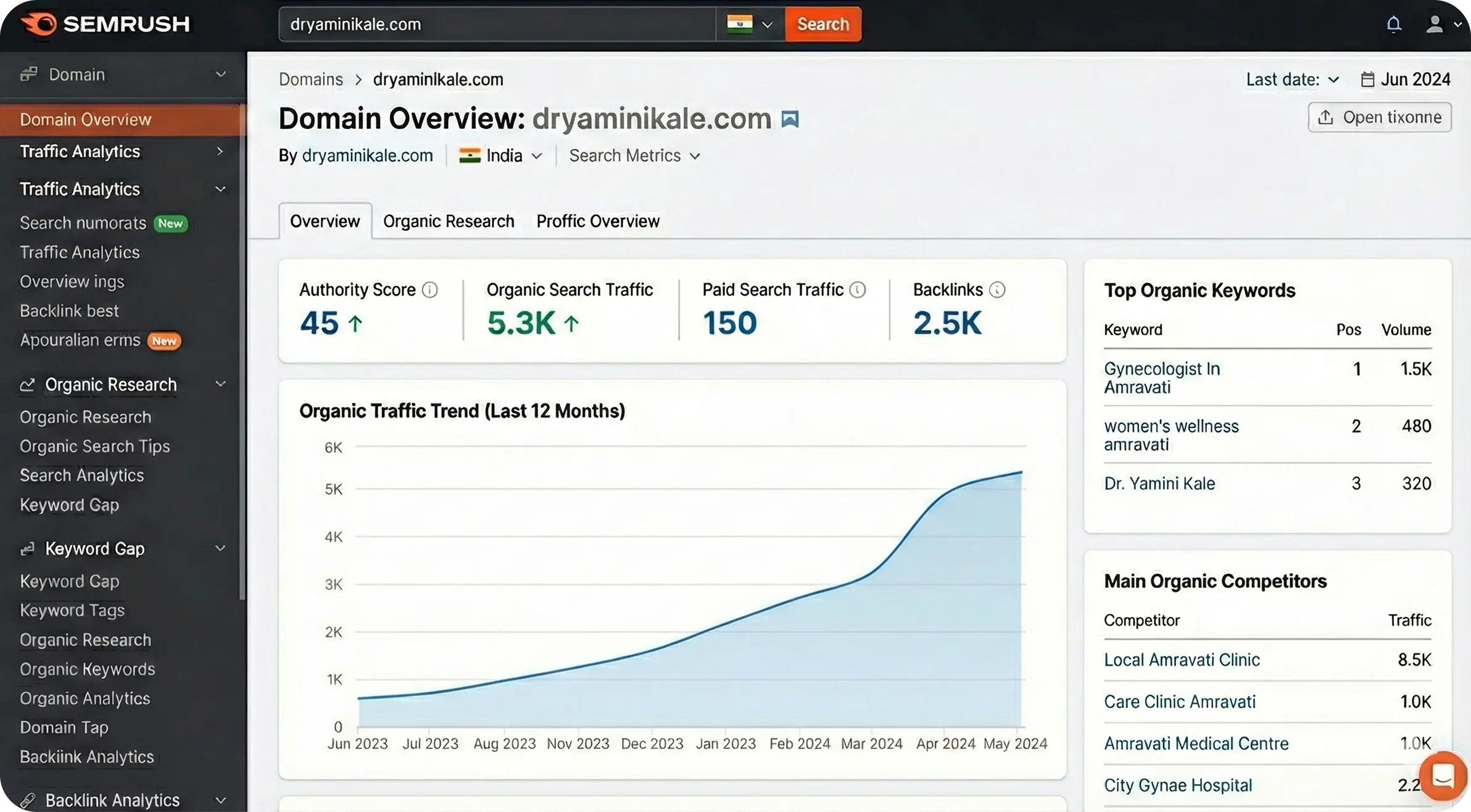The height and width of the screenshot is (812, 1471).
Task: Open the user profile icon
Action: click(x=1435, y=24)
